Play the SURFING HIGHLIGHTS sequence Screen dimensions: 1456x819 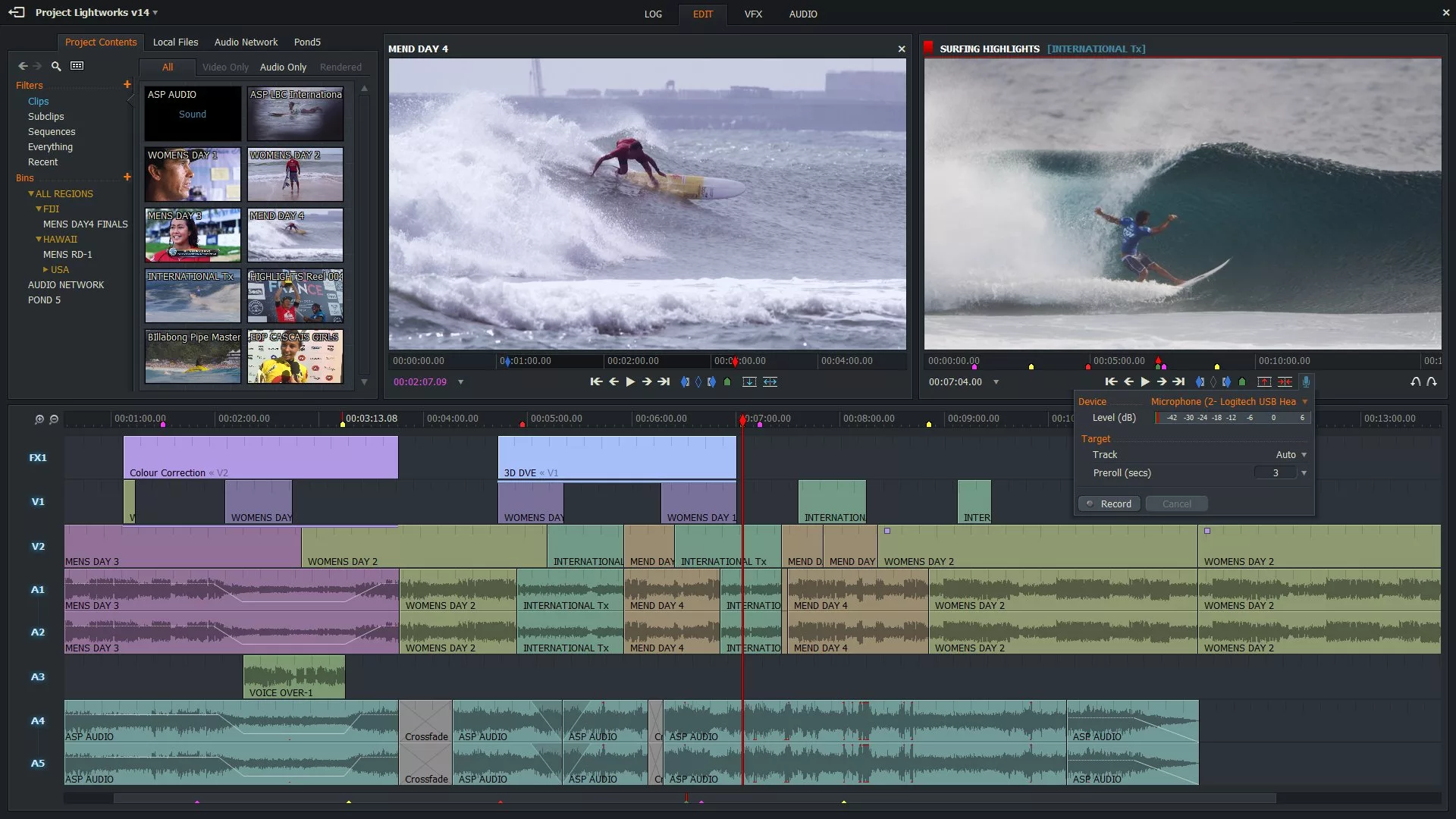[x=1145, y=381]
